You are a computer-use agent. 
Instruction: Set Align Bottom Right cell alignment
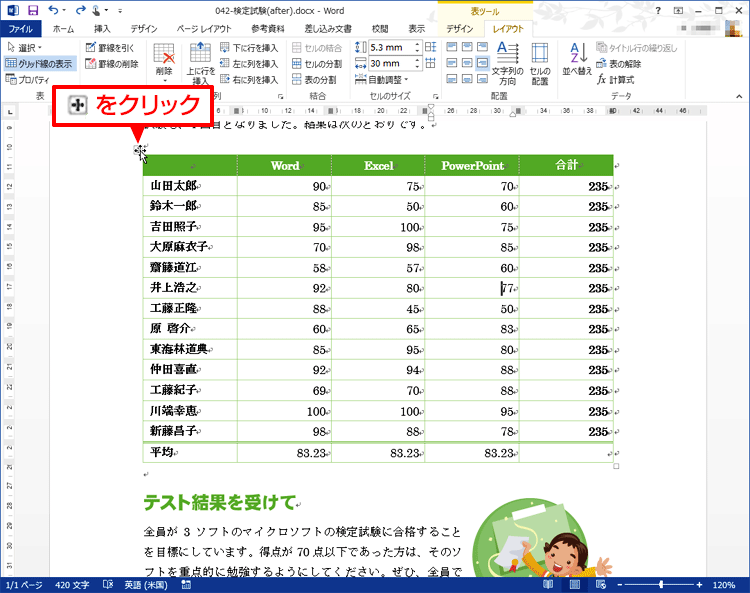click(x=483, y=78)
